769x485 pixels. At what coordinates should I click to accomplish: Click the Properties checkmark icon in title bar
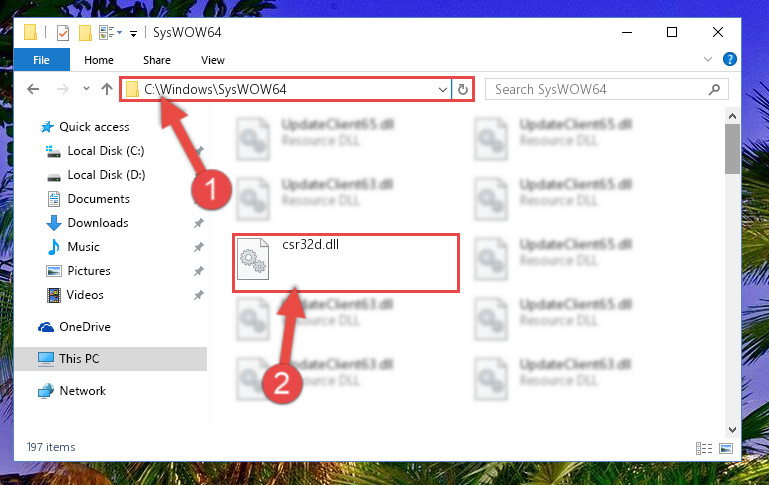point(63,33)
